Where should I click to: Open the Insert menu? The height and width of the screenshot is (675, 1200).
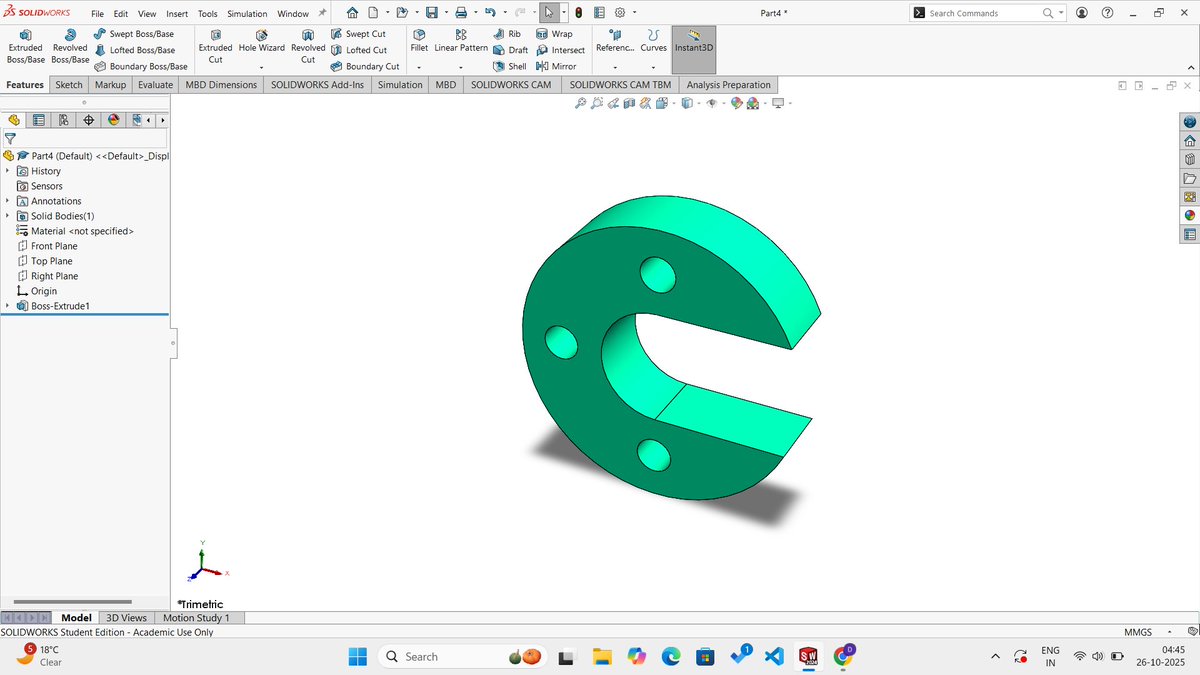[176, 14]
